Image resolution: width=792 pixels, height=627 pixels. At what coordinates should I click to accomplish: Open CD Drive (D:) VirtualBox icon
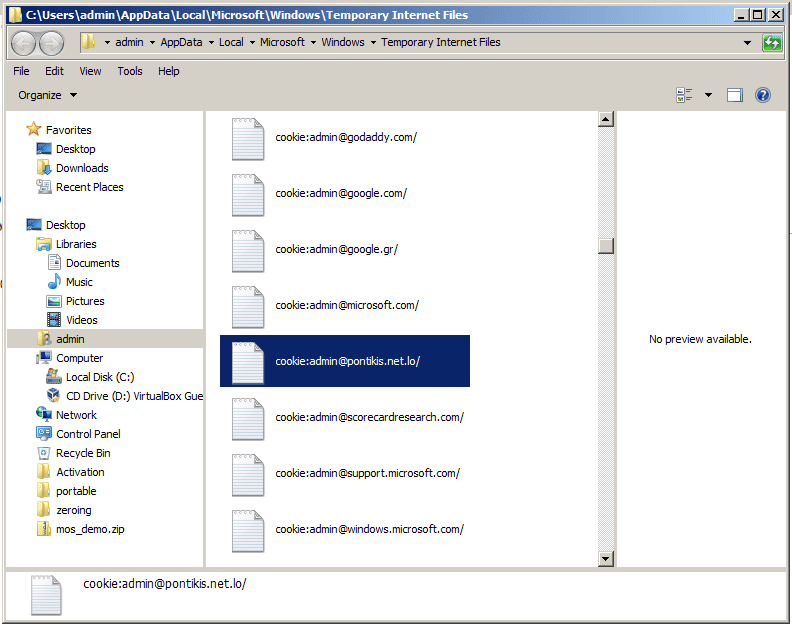[x=54, y=396]
